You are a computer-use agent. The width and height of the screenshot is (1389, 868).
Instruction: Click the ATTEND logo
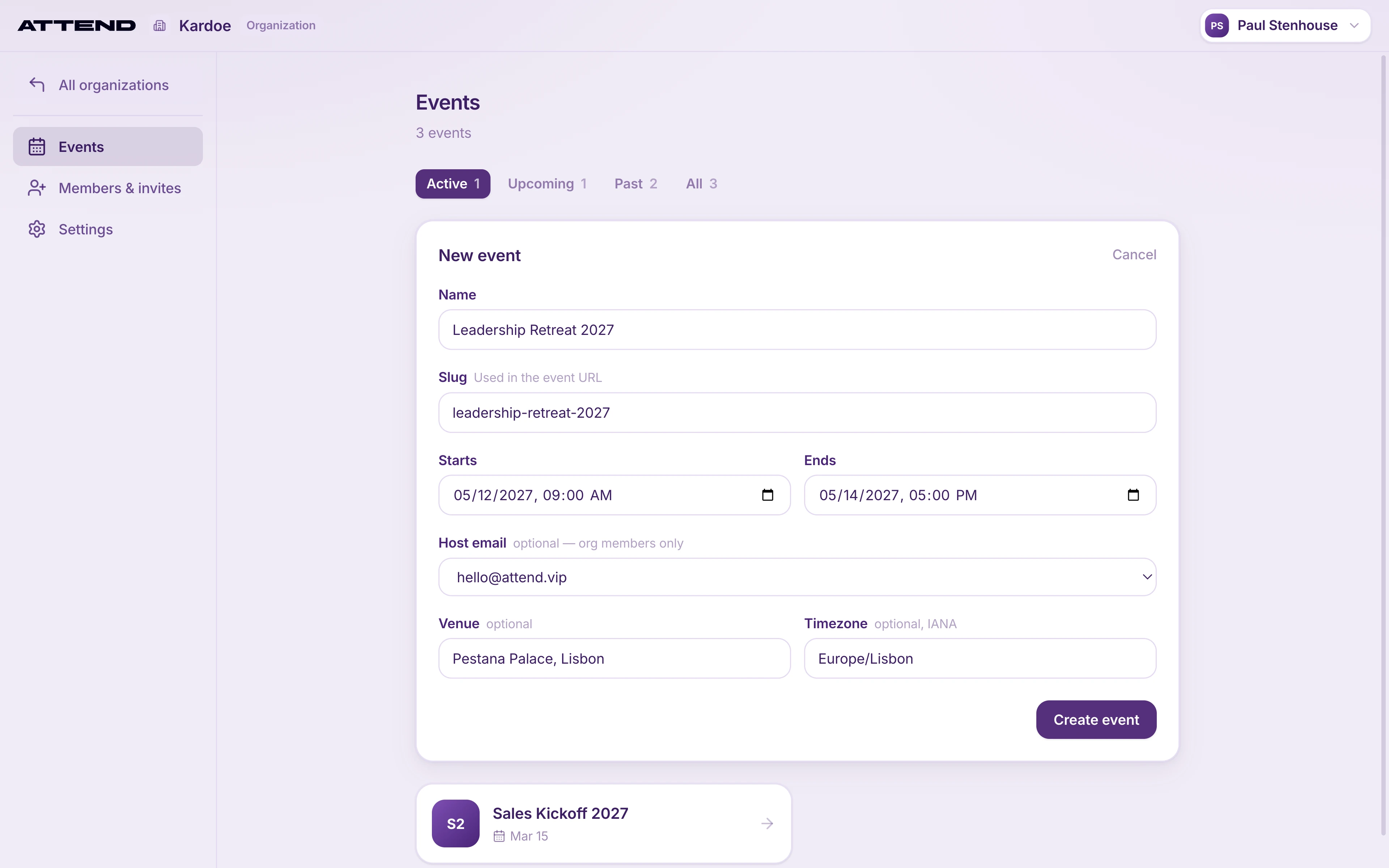[76, 25]
